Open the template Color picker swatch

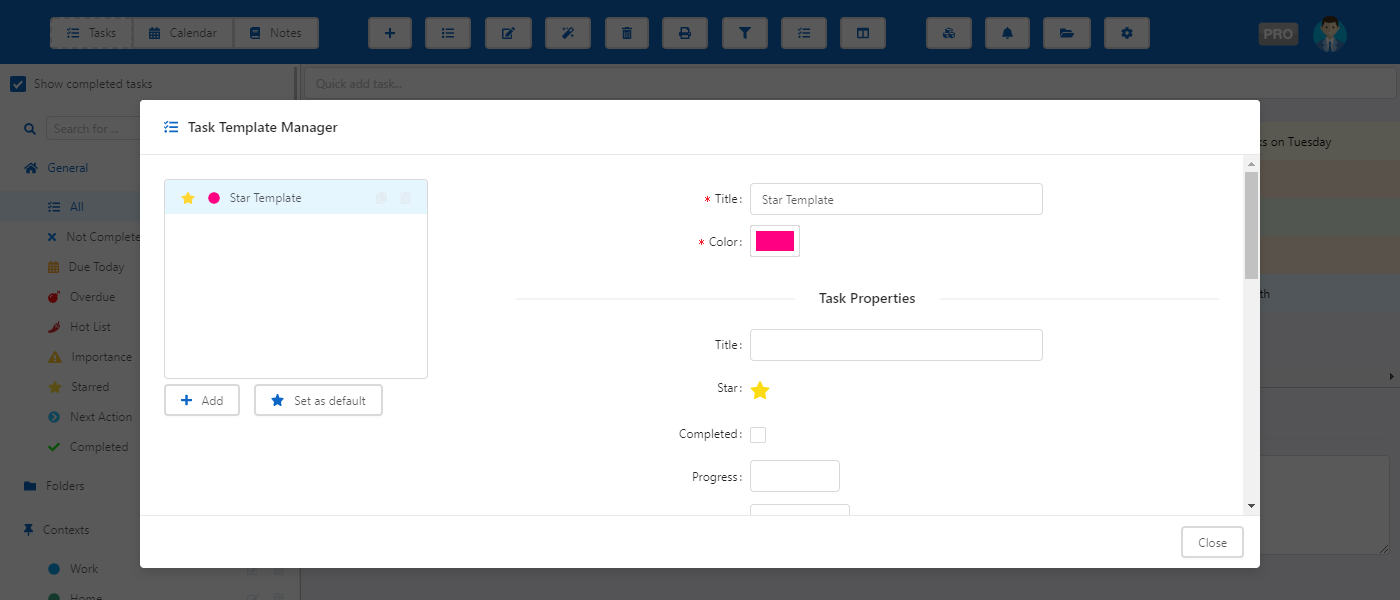point(775,241)
